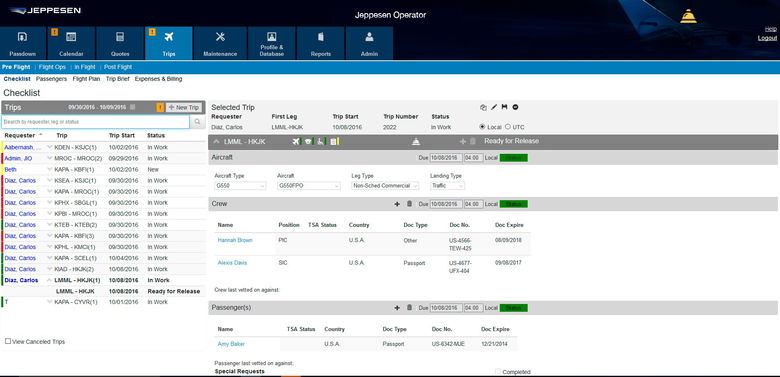Open the Landing Type dropdown
The width and height of the screenshot is (780, 377).
click(447, 186)
